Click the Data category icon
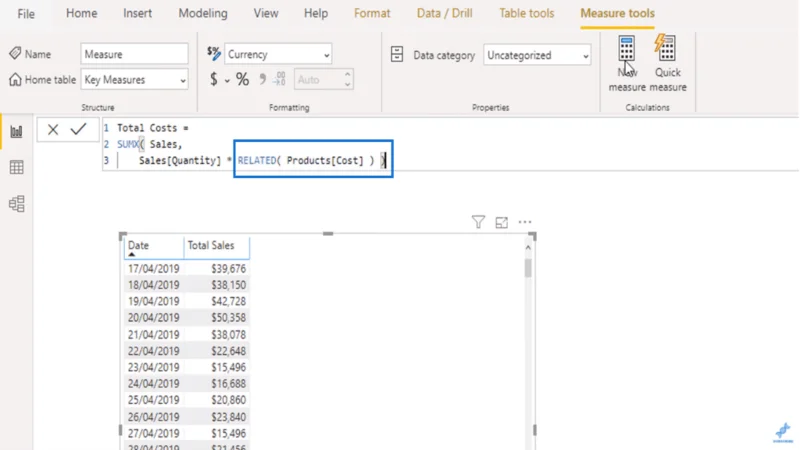This screenshot has height=450, width=800. coord(397,54)
